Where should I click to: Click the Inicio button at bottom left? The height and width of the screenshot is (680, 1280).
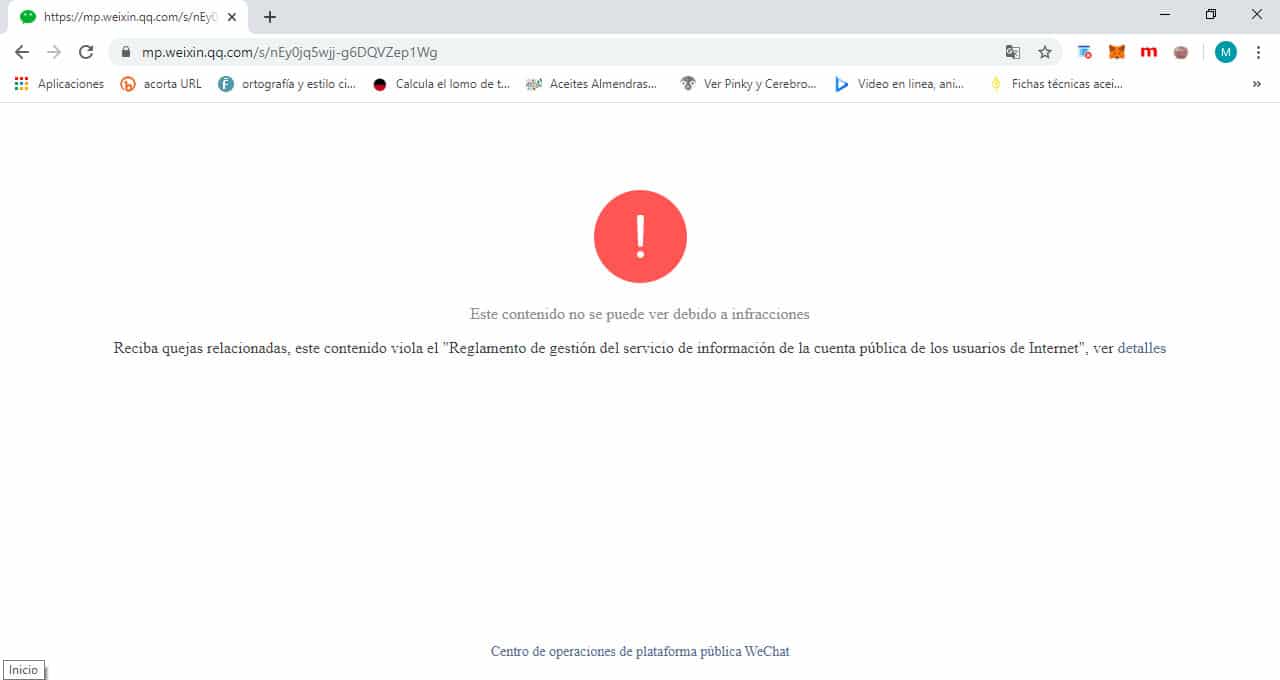23,670
